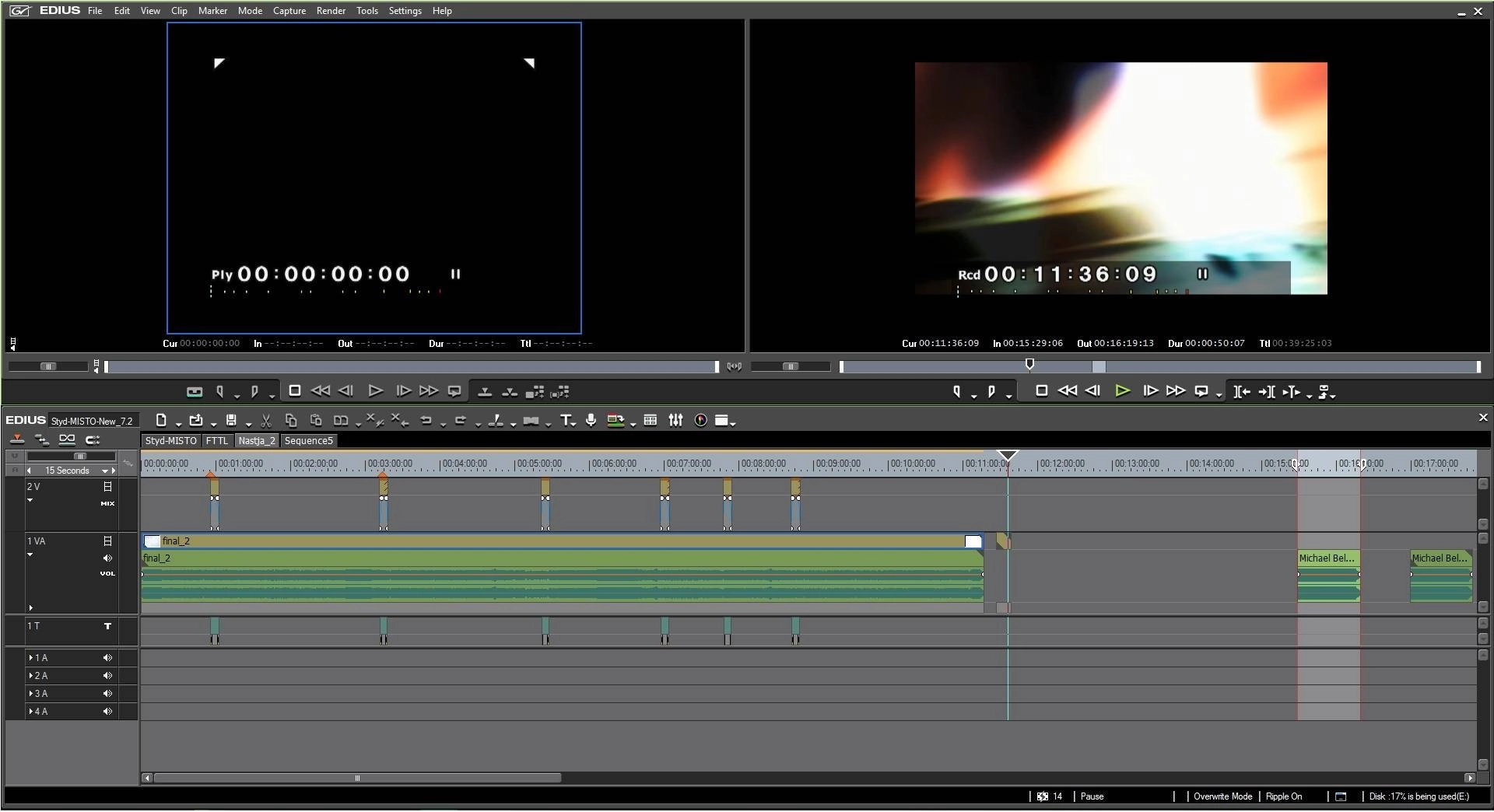Click the Open Project icon in timeline toolbar

click(195, 420)
